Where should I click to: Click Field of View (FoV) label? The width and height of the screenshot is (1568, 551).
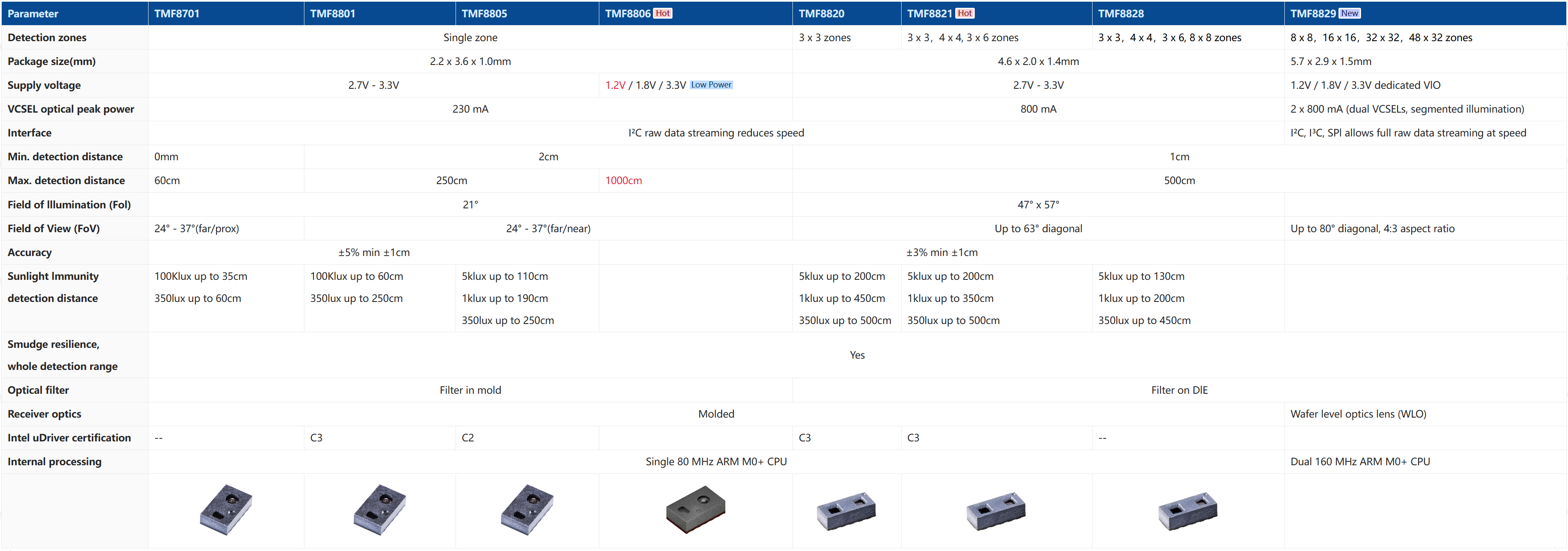click(54, 228)
